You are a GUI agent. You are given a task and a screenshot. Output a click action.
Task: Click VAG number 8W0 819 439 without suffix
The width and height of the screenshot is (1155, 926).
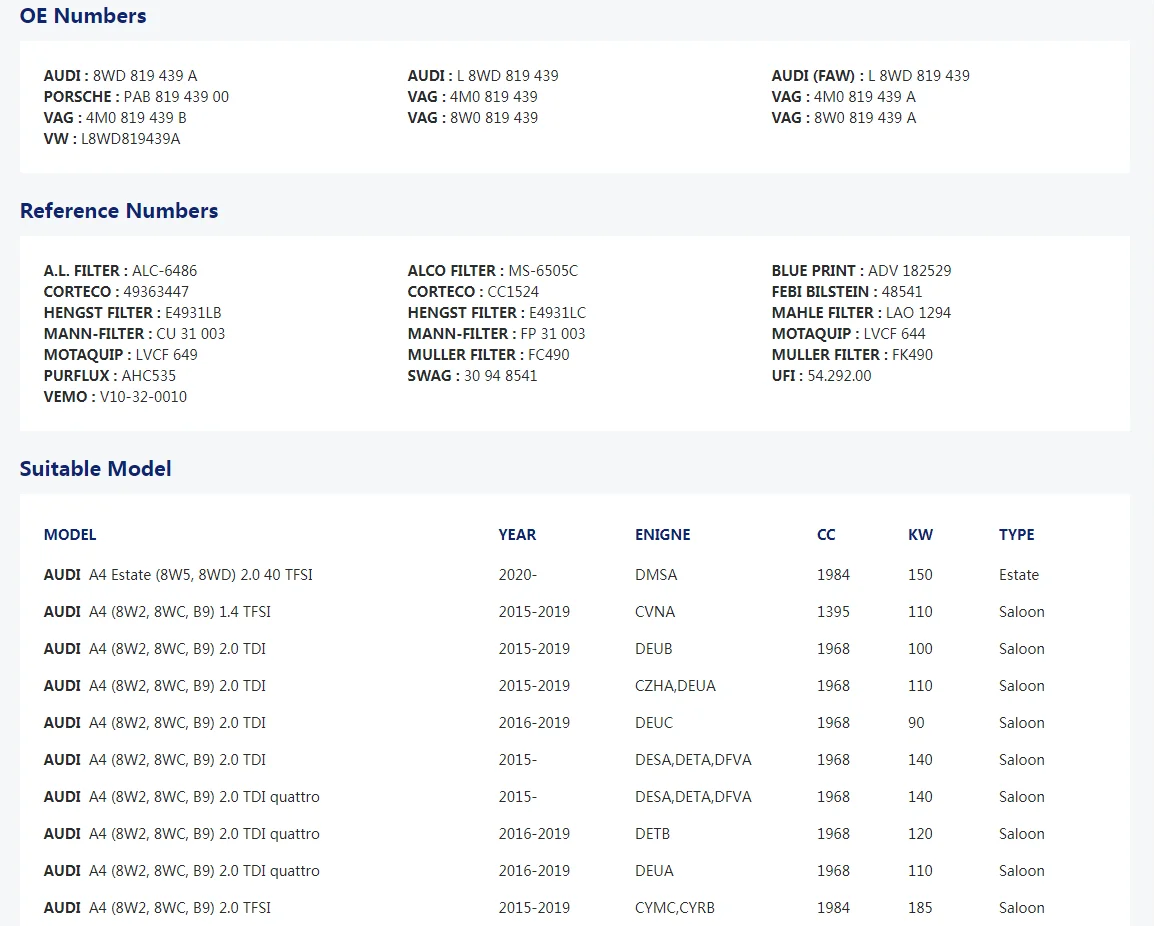coord(473,118)
